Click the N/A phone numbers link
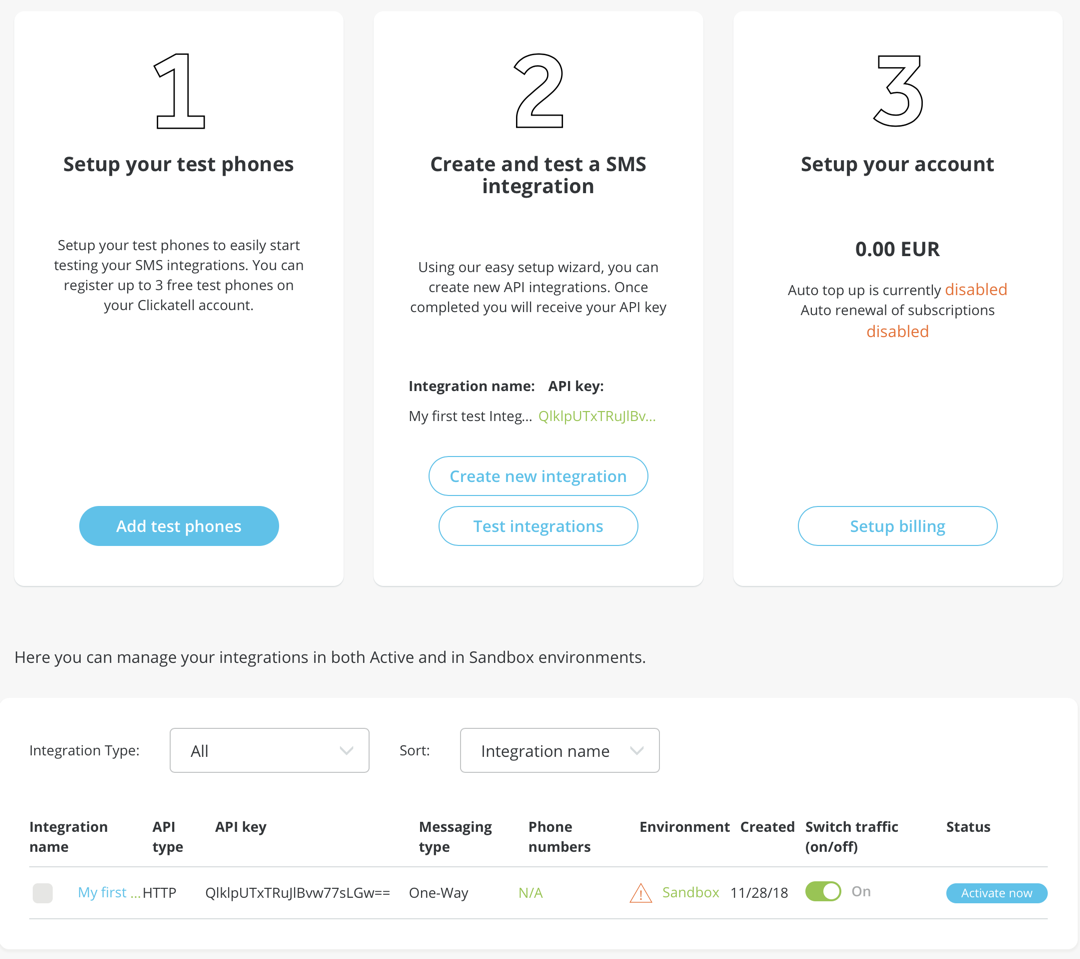 (x=531, y=893)
